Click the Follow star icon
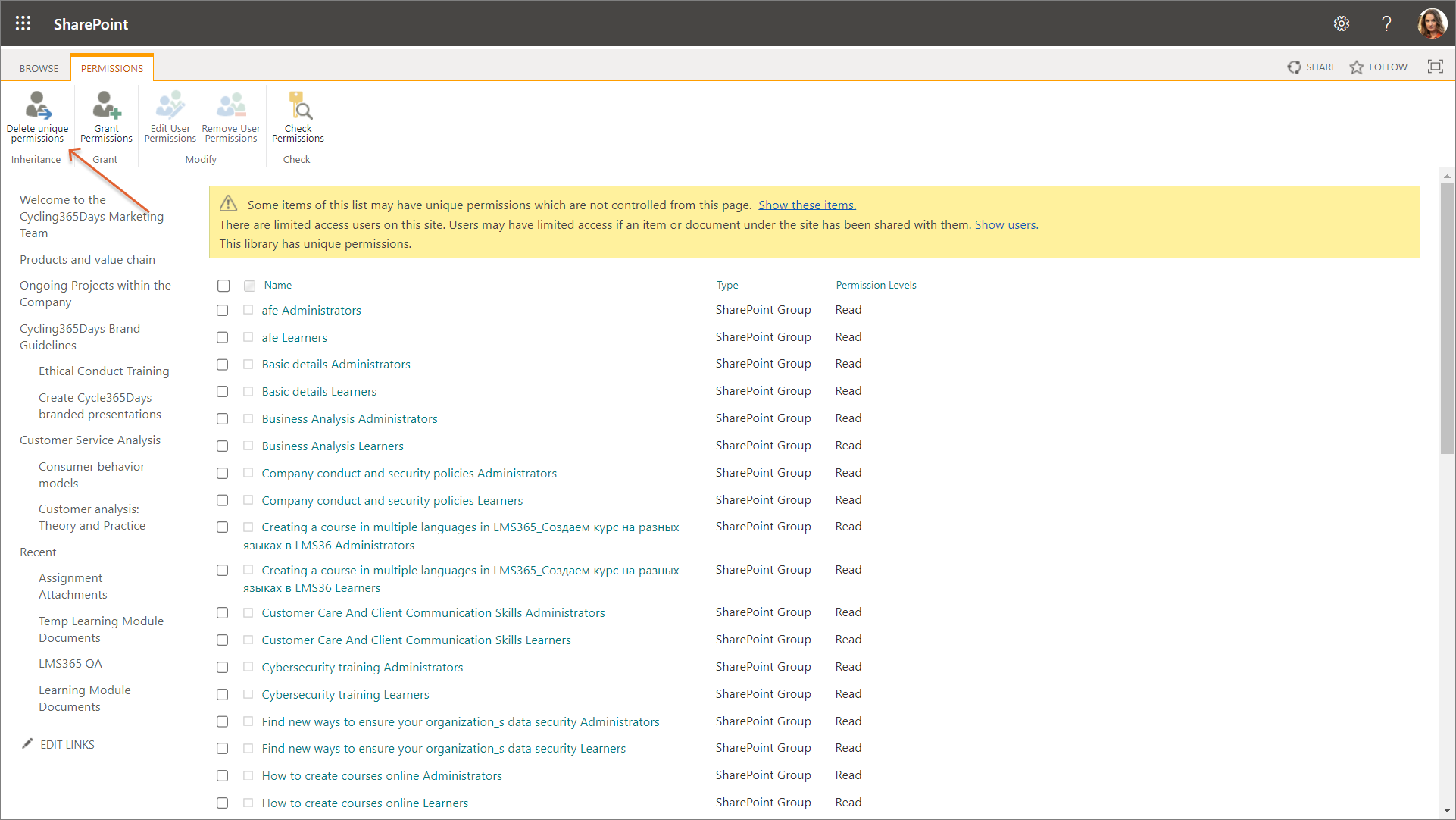The image size is (1456, 820). click(1357, 67)
